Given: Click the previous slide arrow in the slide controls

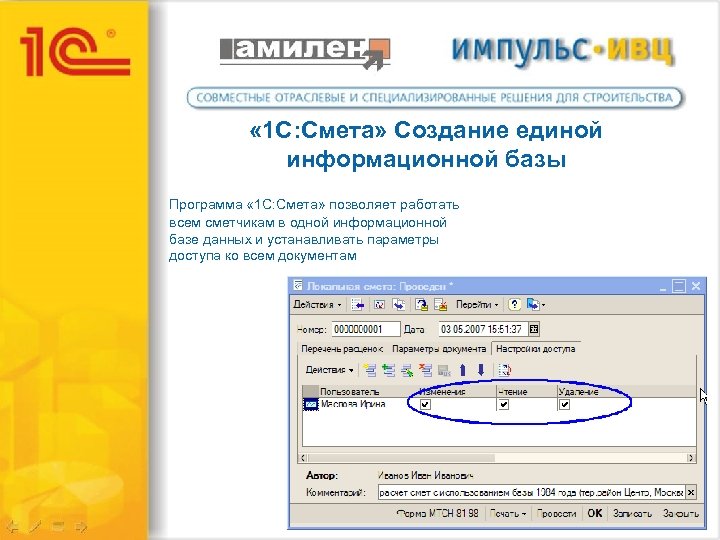Looking at the screenshot, I should (x=12, y=526).
